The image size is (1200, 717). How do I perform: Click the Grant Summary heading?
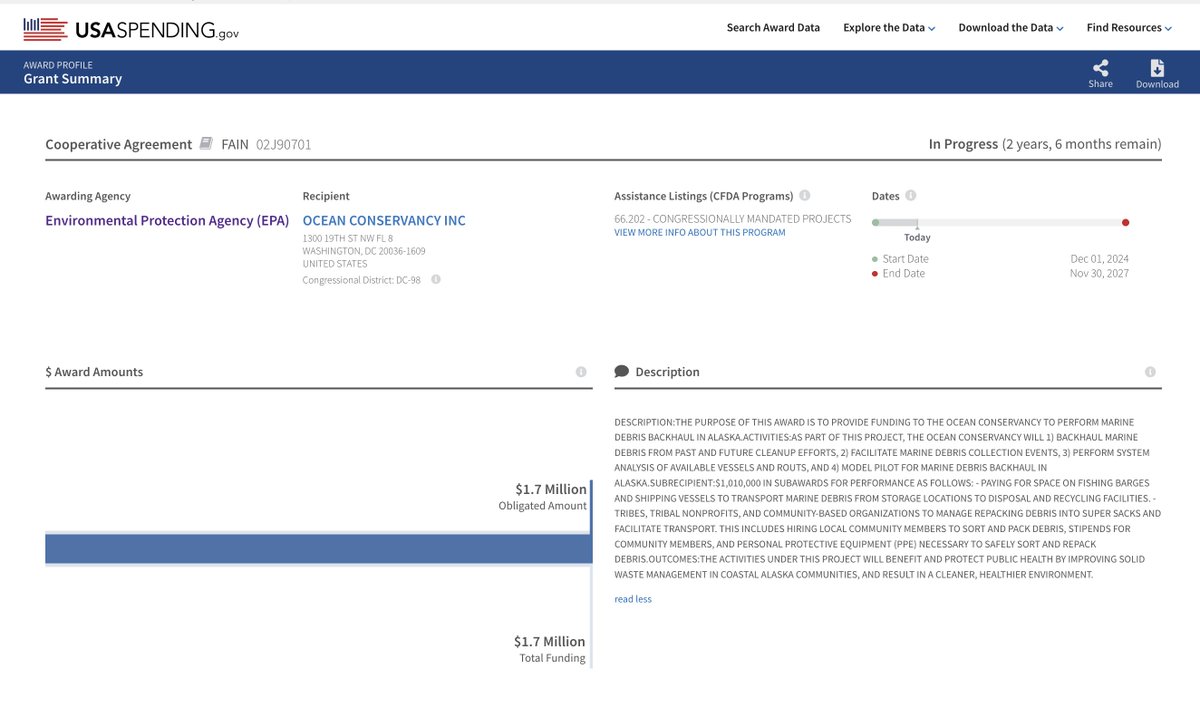73,79
